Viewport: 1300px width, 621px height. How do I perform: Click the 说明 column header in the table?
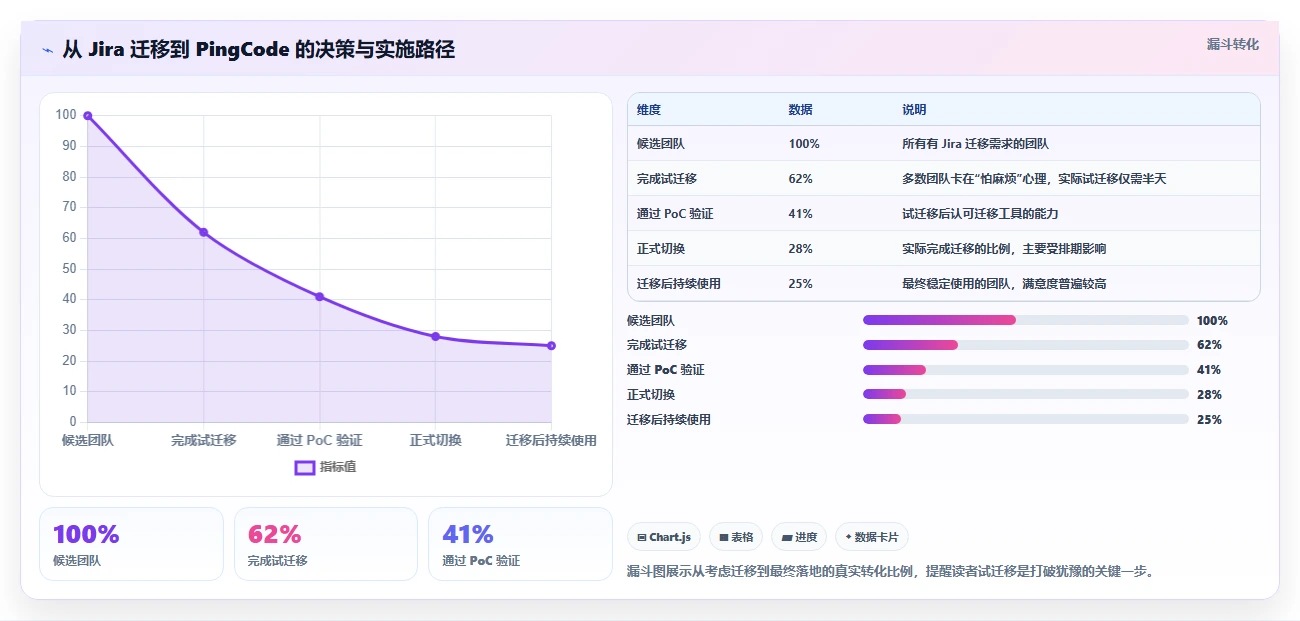914,110
